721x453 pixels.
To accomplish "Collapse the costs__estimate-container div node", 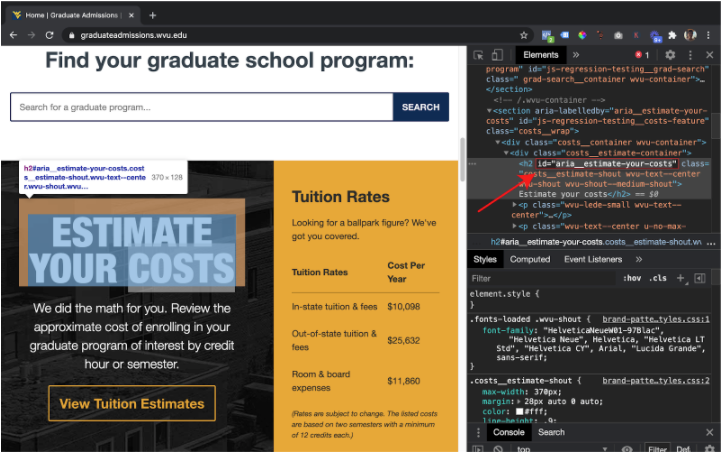I will [506, 153].
